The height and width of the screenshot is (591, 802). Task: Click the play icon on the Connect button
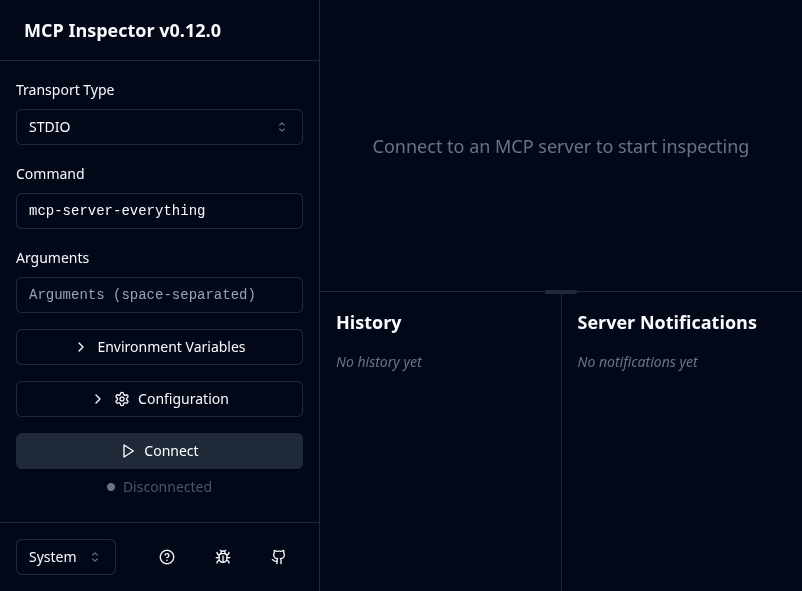[128, 451]
